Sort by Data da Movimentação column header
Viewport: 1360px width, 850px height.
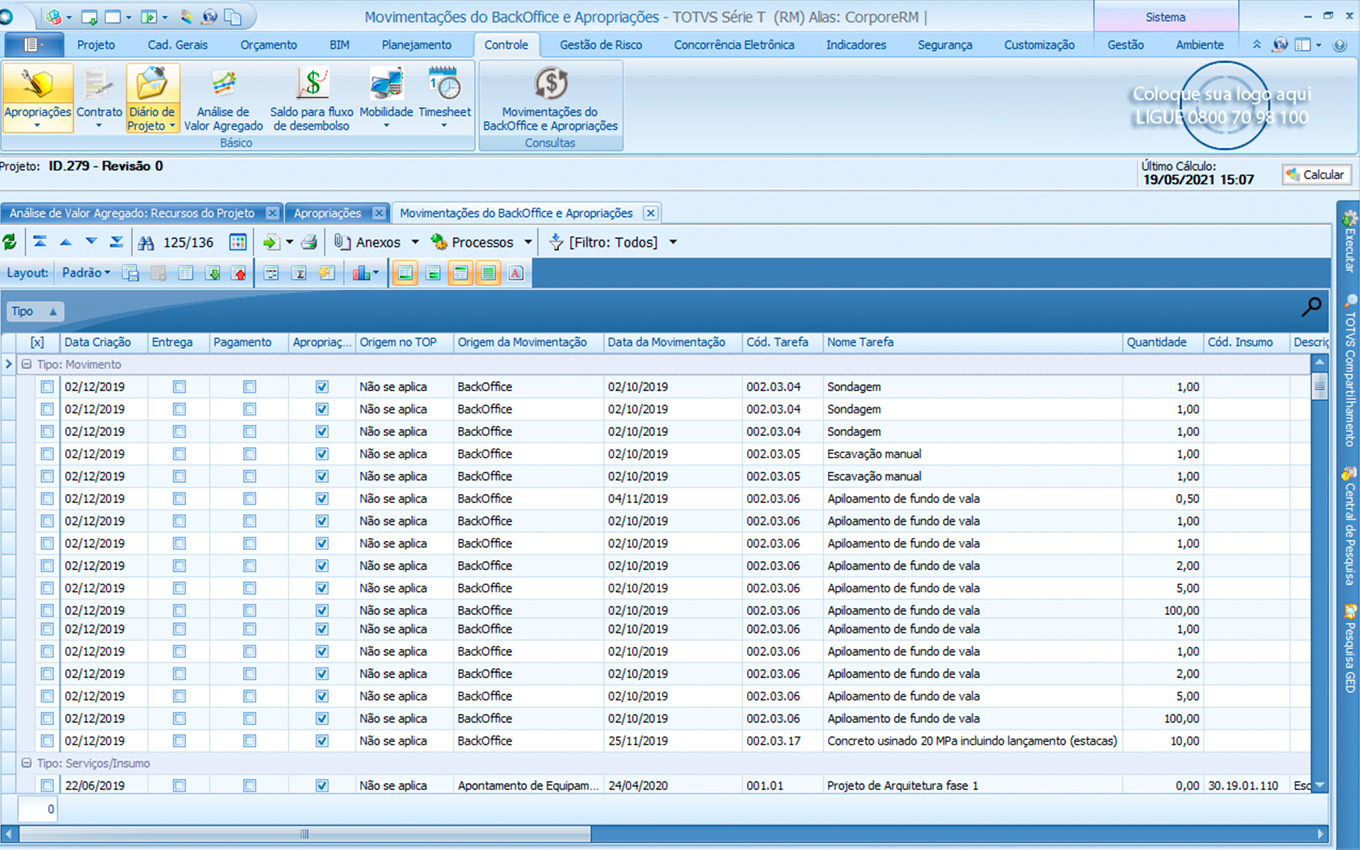pyautogui.click(x=672, y=342)
